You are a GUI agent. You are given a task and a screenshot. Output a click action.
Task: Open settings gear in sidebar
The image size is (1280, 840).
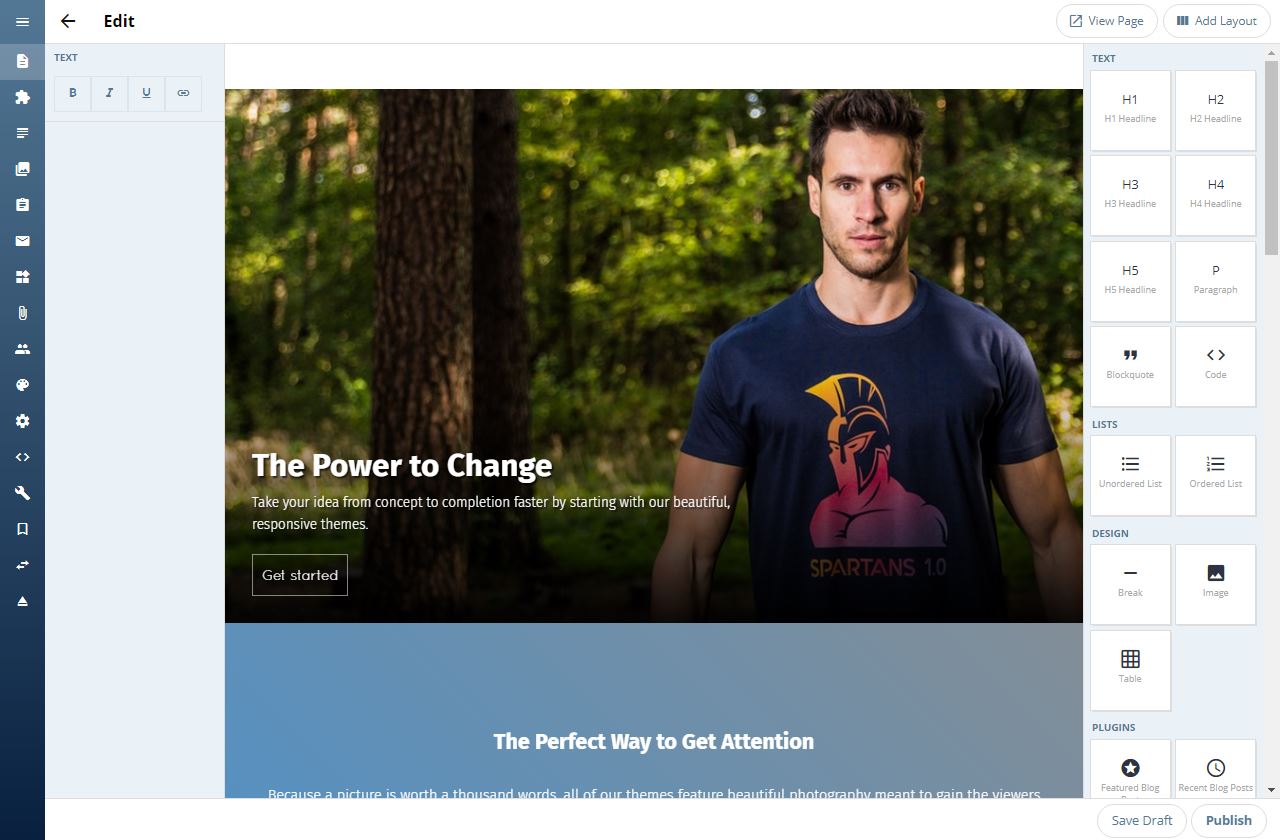click(x=22, y=421)
